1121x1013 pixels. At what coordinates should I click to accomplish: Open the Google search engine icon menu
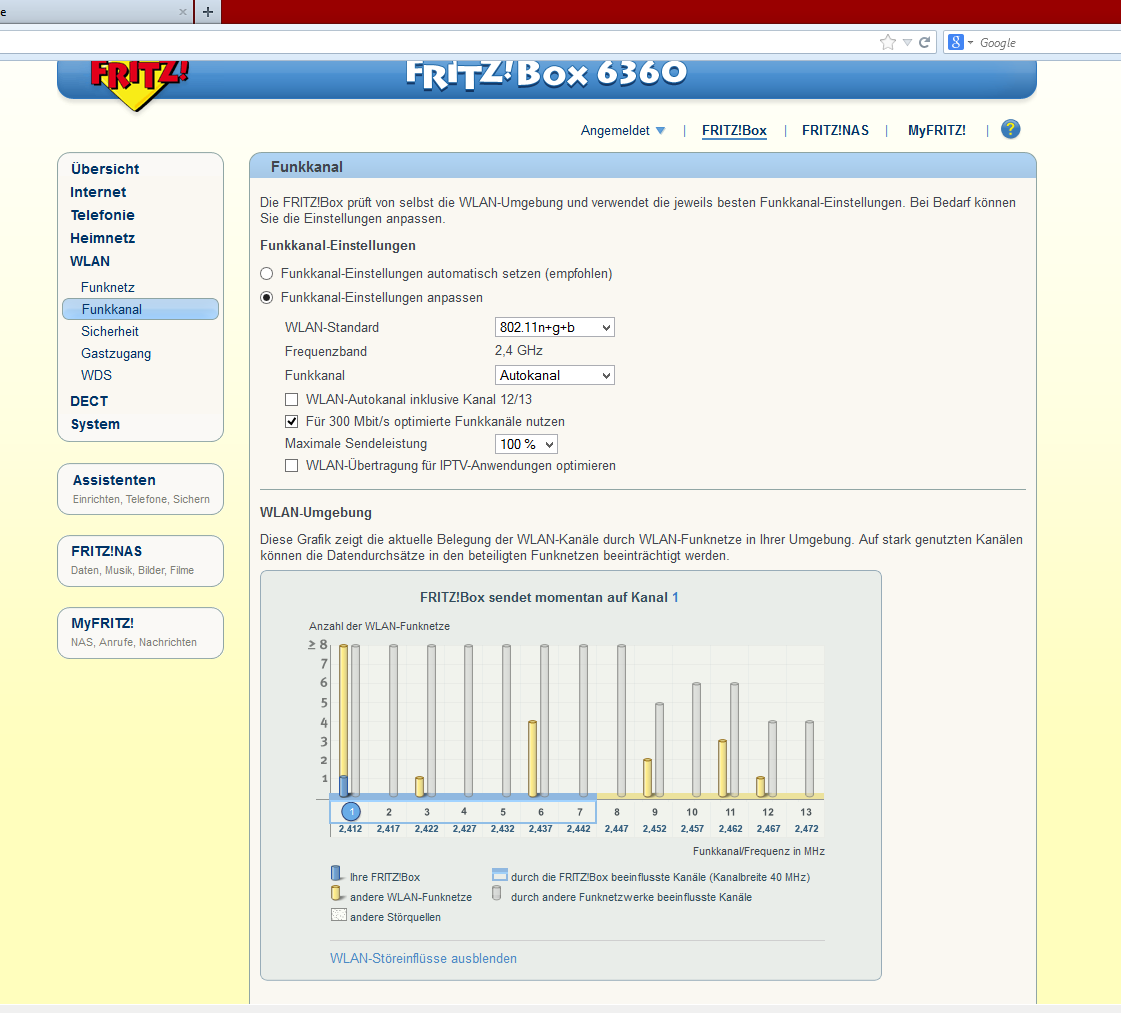960,42
